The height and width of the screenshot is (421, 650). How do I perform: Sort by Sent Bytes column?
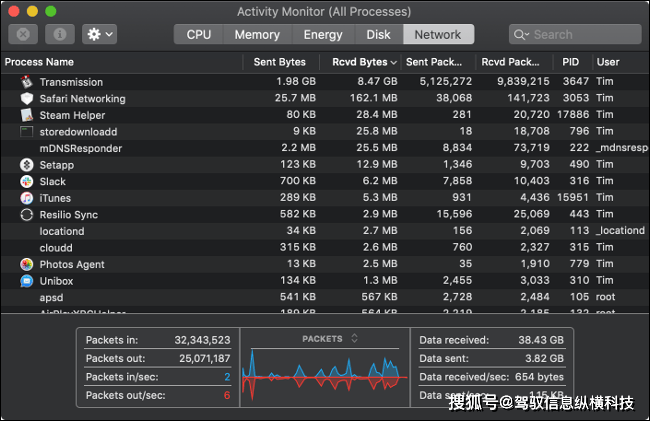[x=281, y=62]
